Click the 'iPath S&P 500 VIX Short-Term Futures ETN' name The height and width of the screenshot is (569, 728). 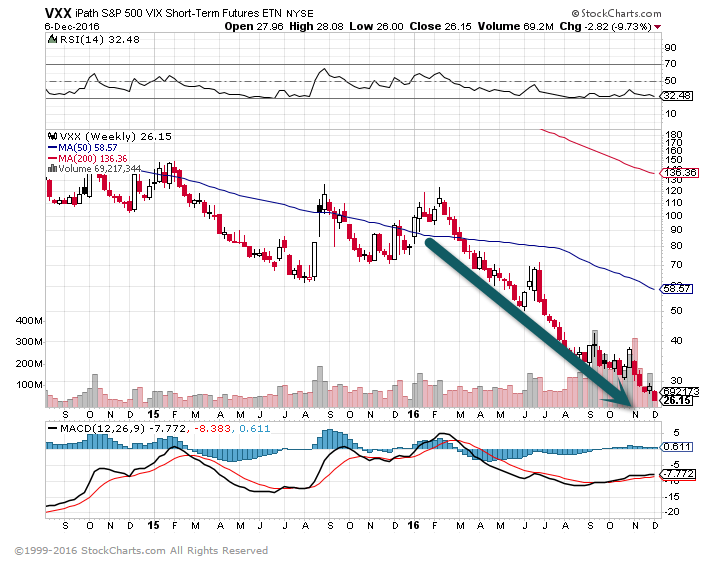coord(178,13)
